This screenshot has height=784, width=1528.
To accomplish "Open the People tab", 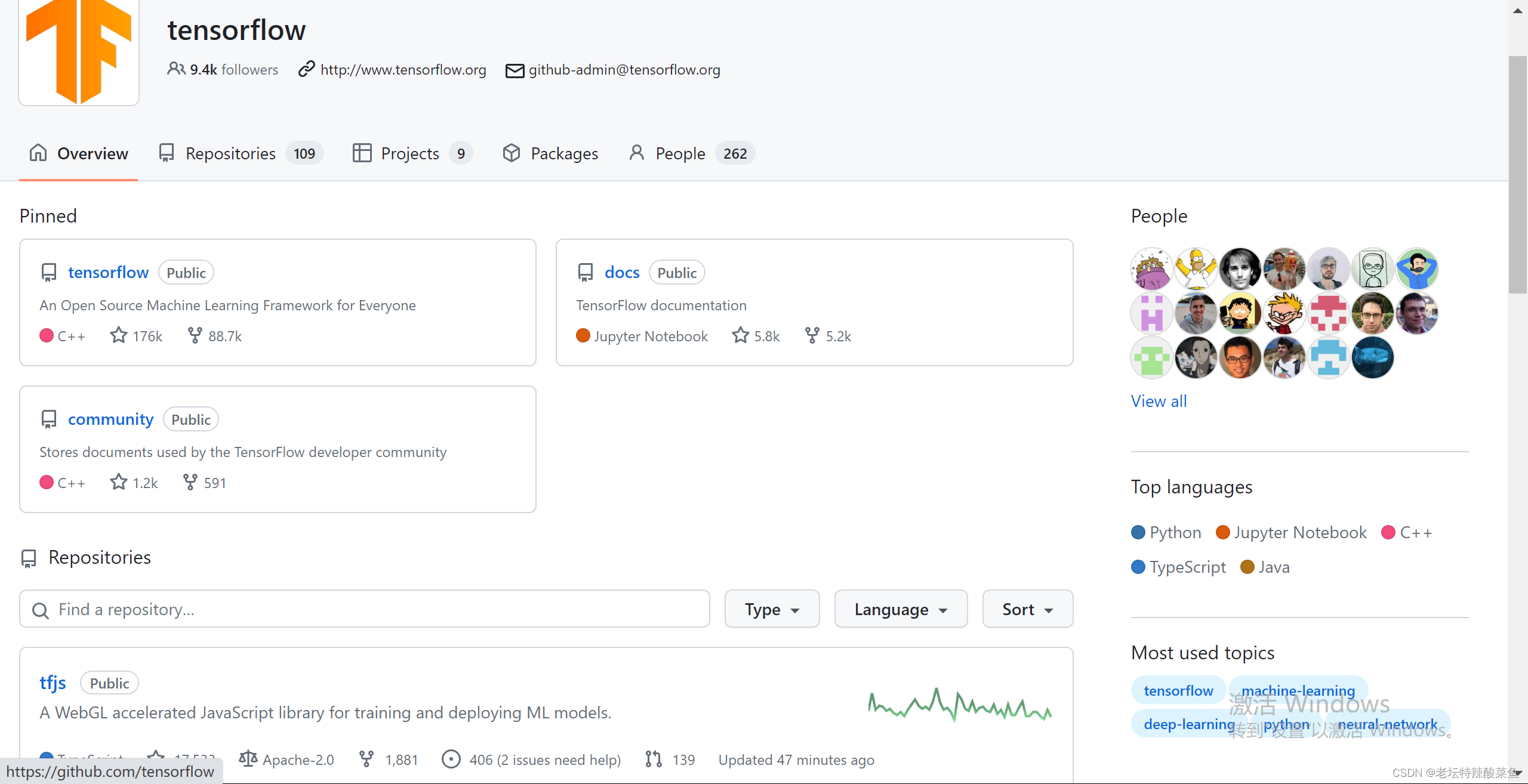I will 691,153.
